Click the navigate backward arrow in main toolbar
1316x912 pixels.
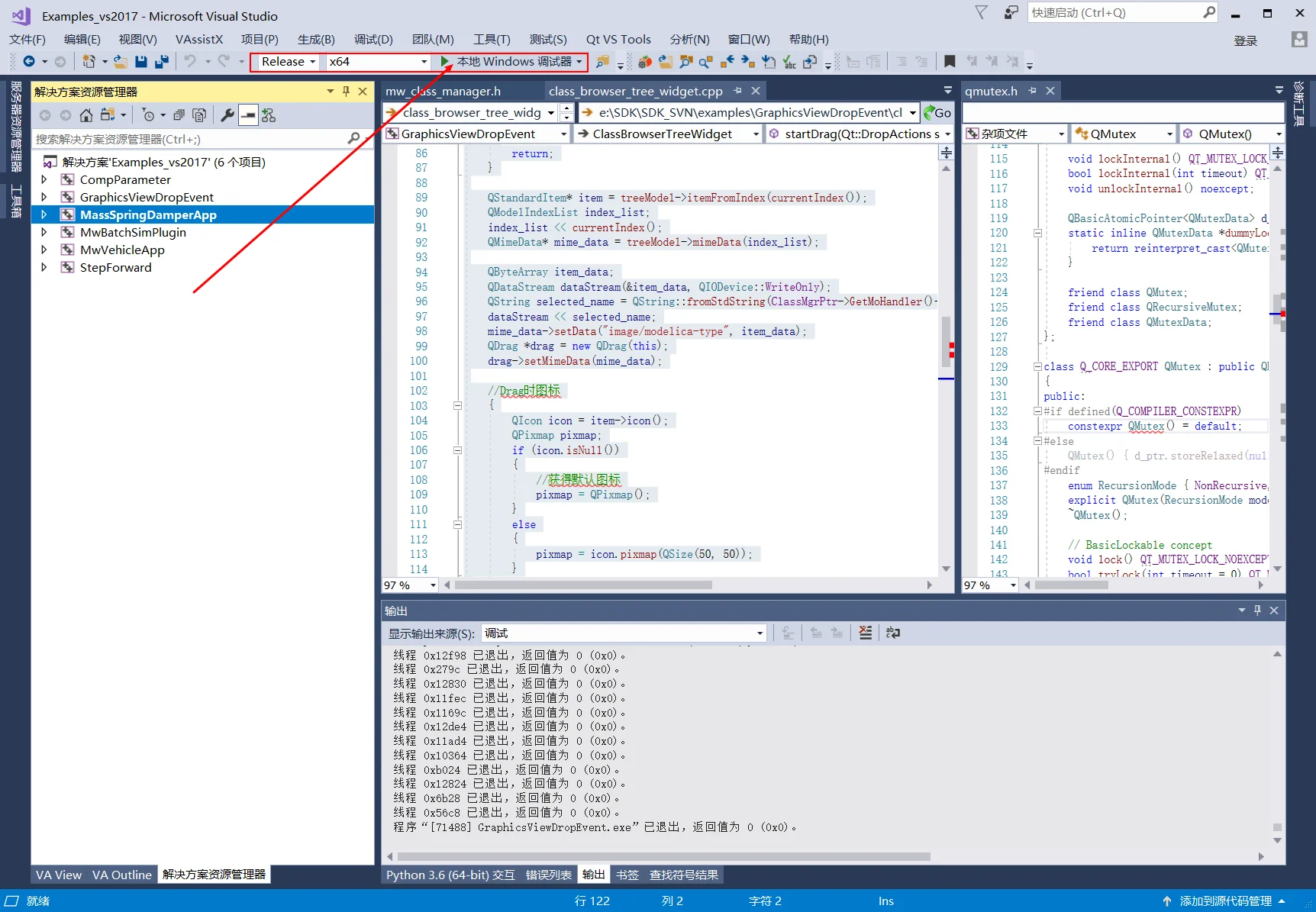tap(29, 62)
